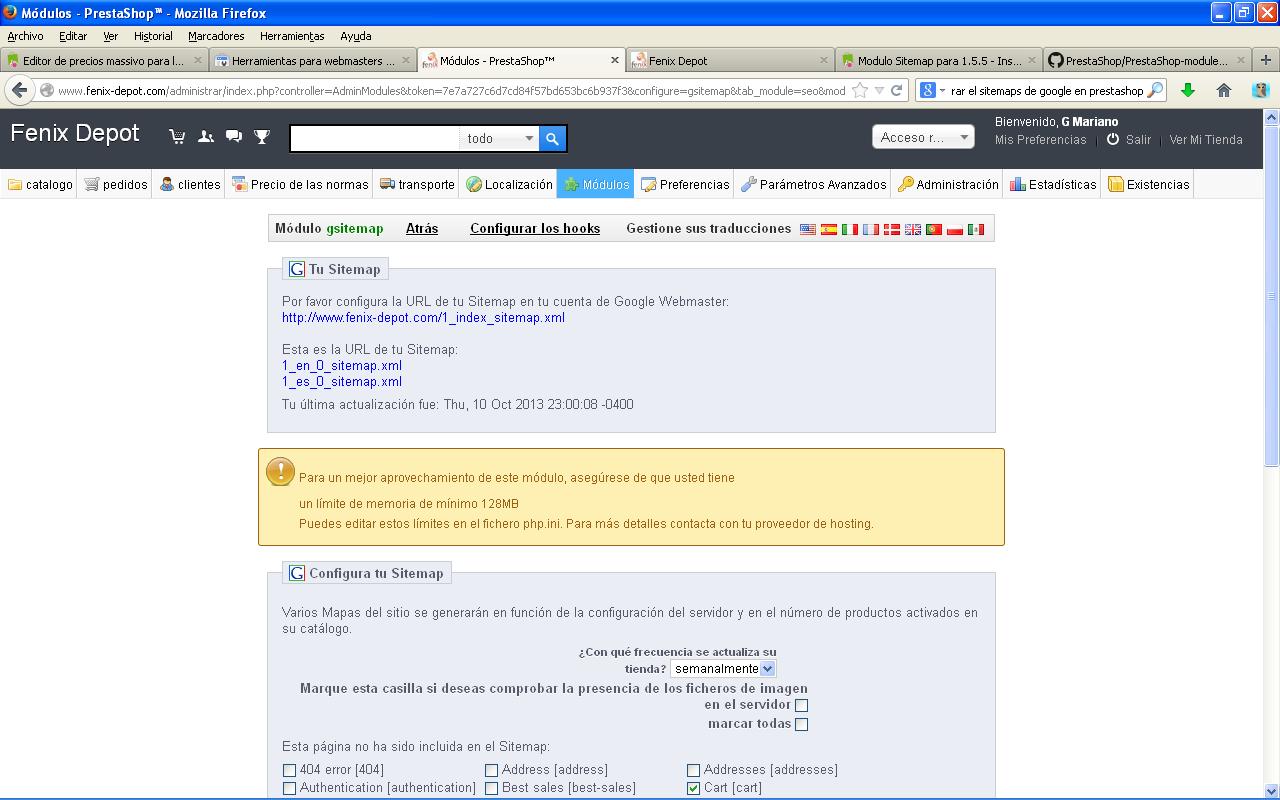The height and width of the screenshot is (800, 1280).
Task: Focus the Google search box in toolbar
Action: (1046, 90)
